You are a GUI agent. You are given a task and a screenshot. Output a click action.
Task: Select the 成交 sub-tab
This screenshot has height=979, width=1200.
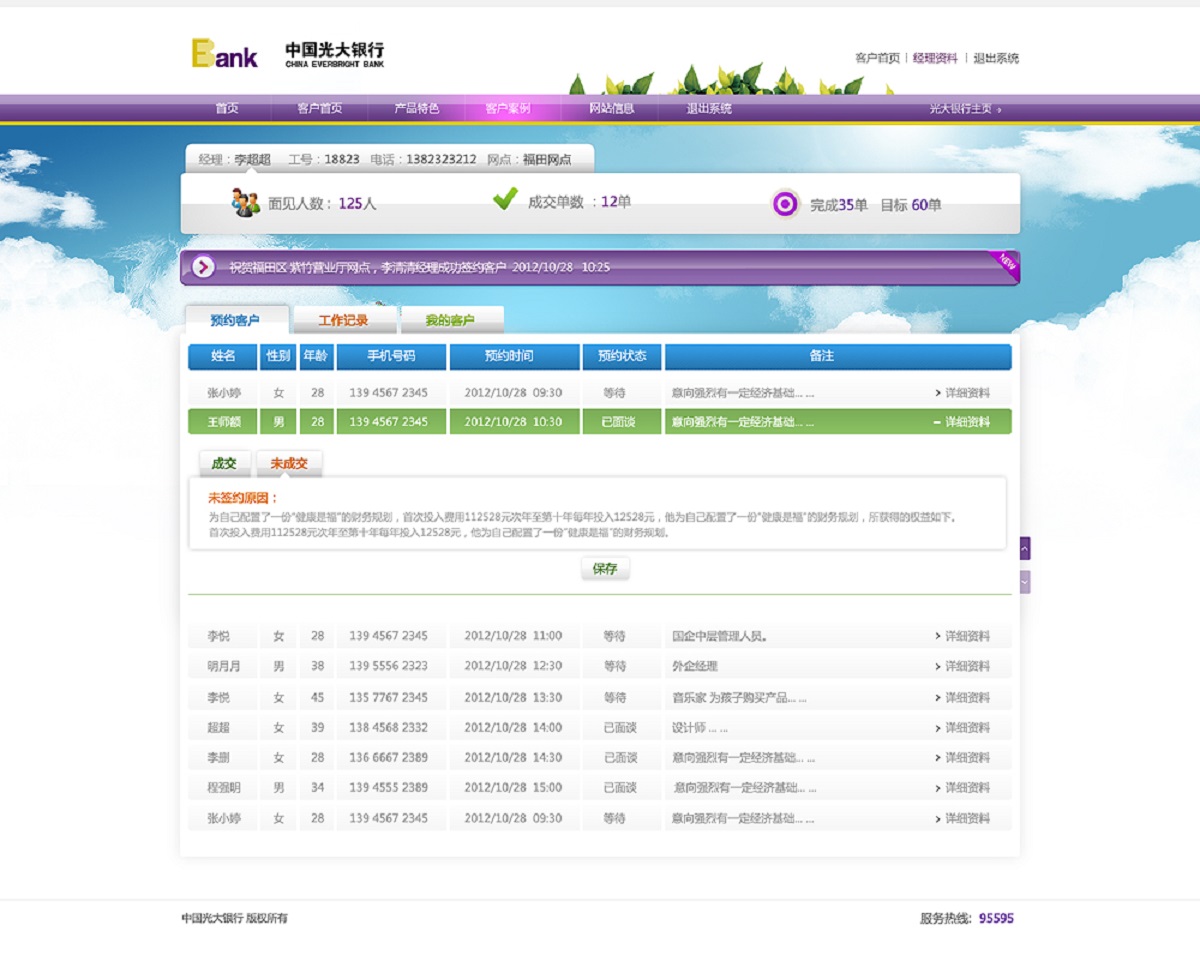[224, 464]
